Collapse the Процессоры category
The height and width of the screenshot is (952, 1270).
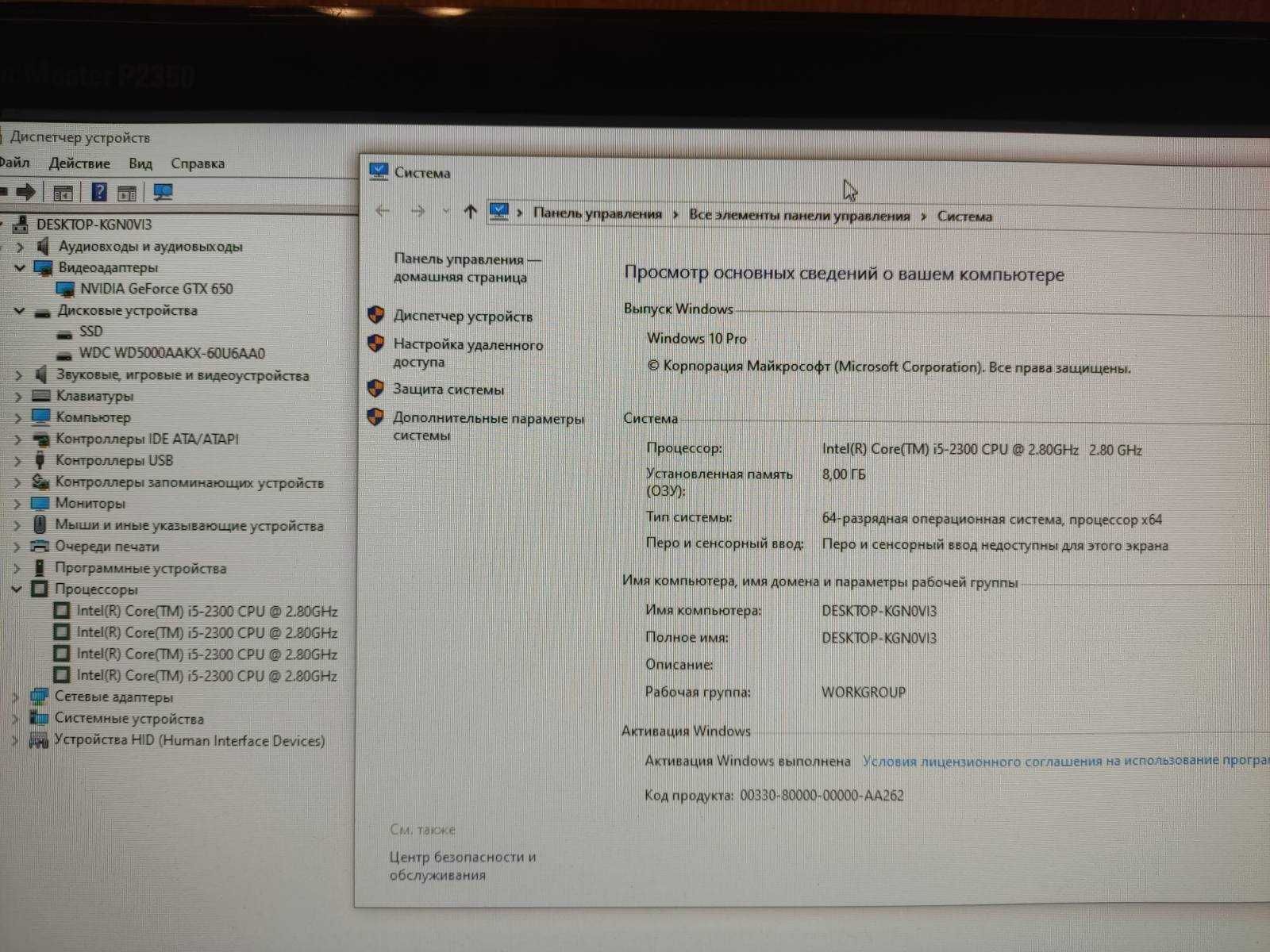point(17,589)
